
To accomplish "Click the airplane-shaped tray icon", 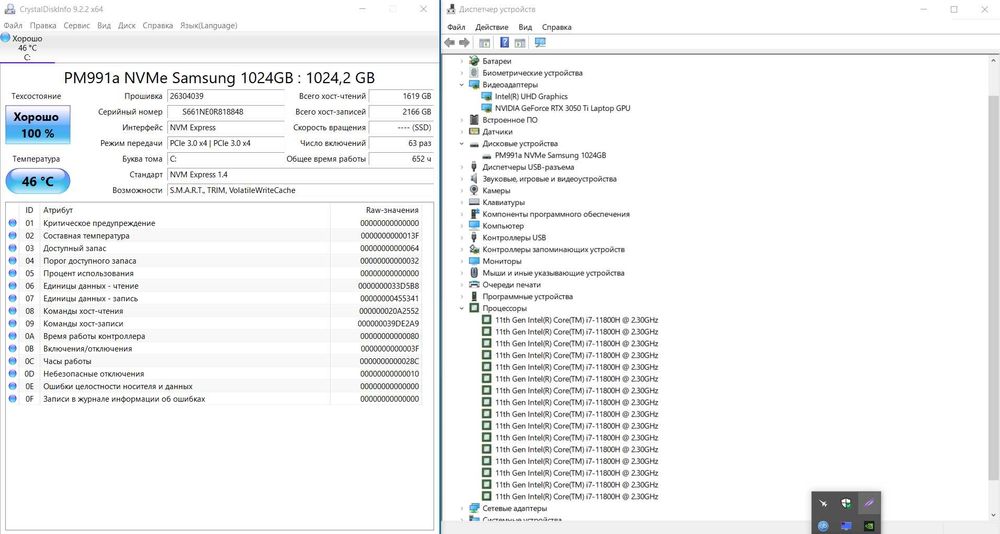I will [x=823, y=503].
